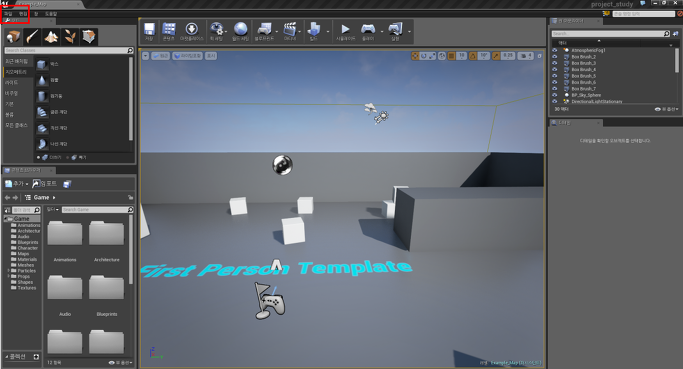Select the Additive brush radio button
This screenshot has width=683, height=369.
(38, 157)
